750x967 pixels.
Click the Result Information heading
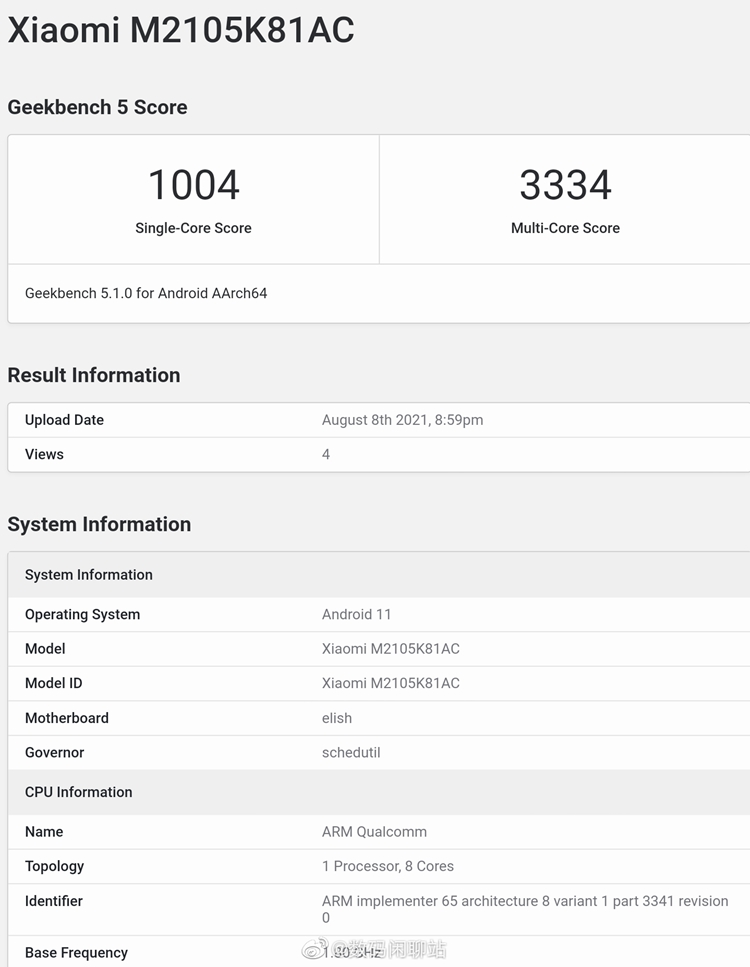coord(94,375)
